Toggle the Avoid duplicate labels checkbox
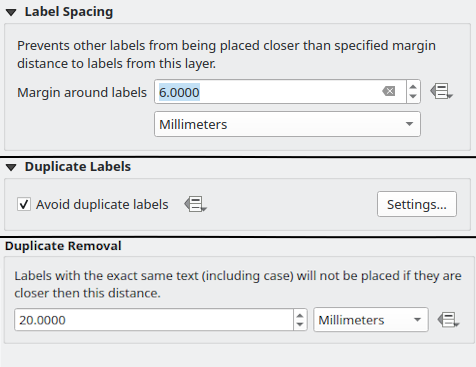The width and height of the screenshot is (476, 367). click(24, 204)
